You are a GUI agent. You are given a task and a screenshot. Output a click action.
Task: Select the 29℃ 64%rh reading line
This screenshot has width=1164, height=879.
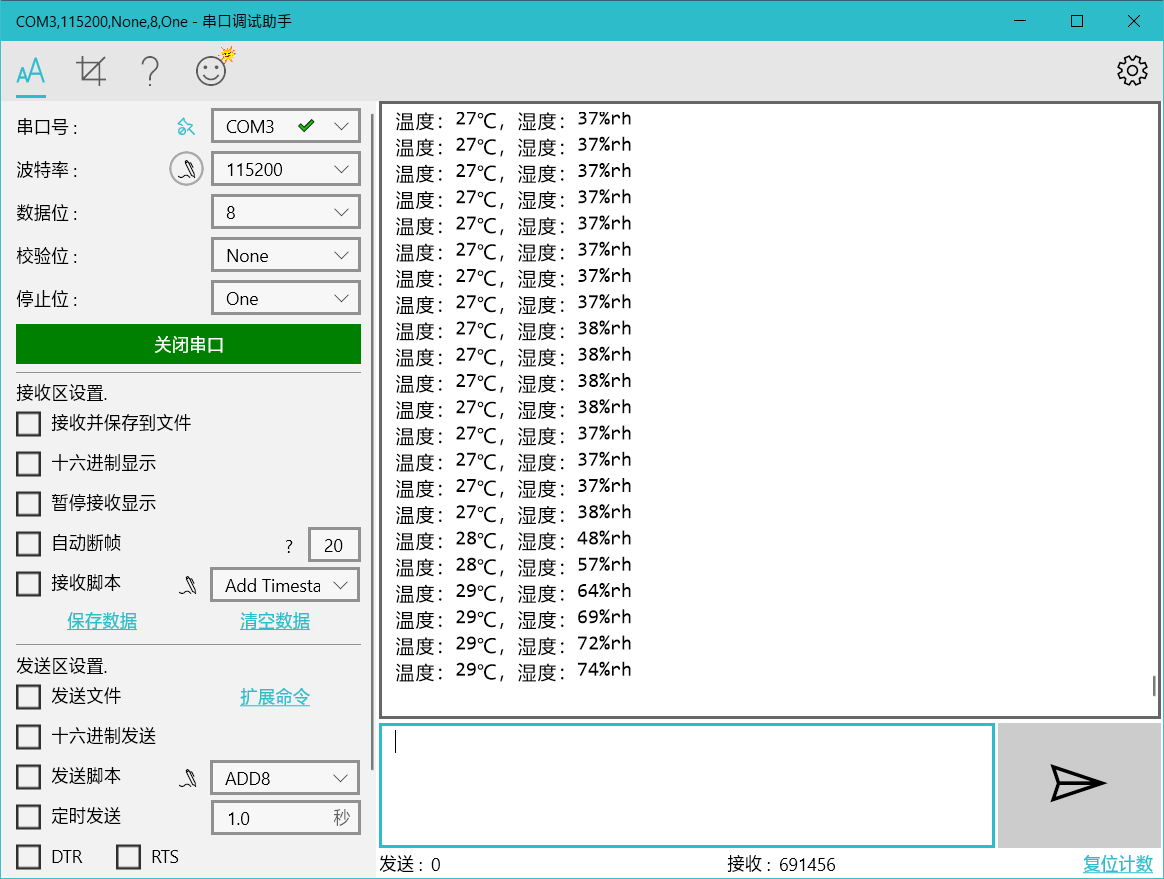pyautogui.click(x=513, y=592)
